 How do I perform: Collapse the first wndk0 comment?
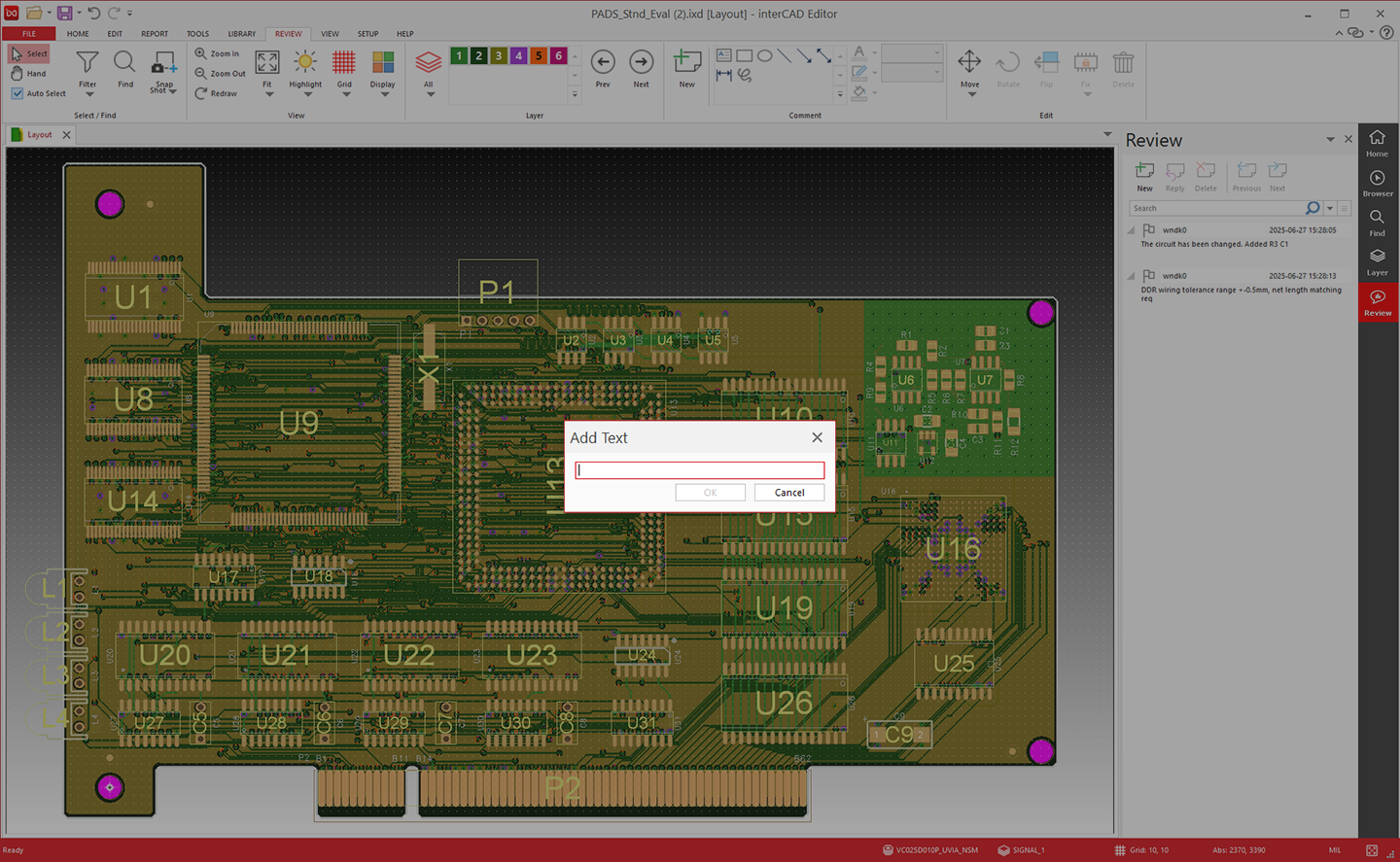[x=1131, y=230]
